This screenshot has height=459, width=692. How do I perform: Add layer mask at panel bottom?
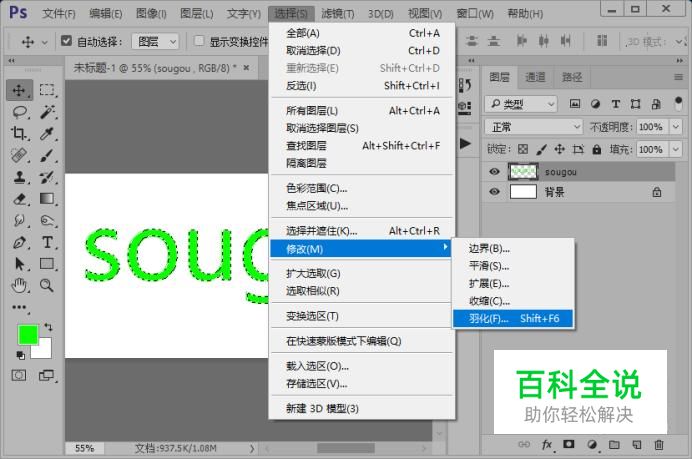pos(569,444)
